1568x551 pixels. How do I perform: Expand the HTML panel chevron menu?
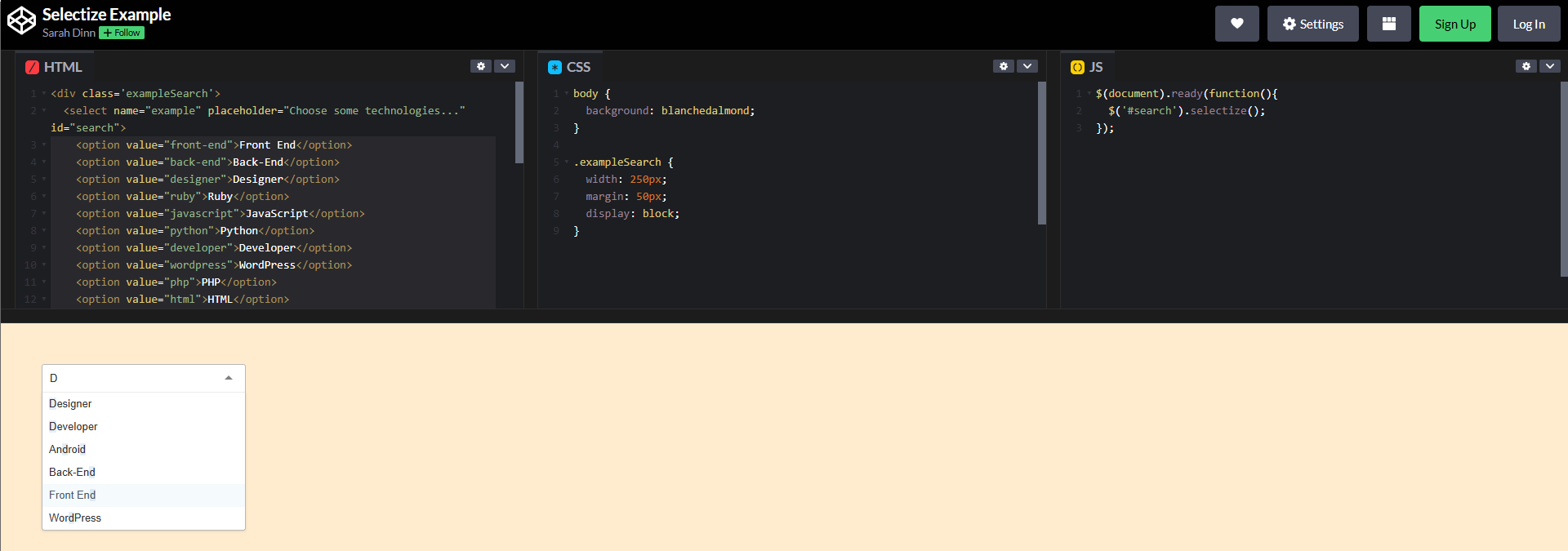(x=505, y=66)
